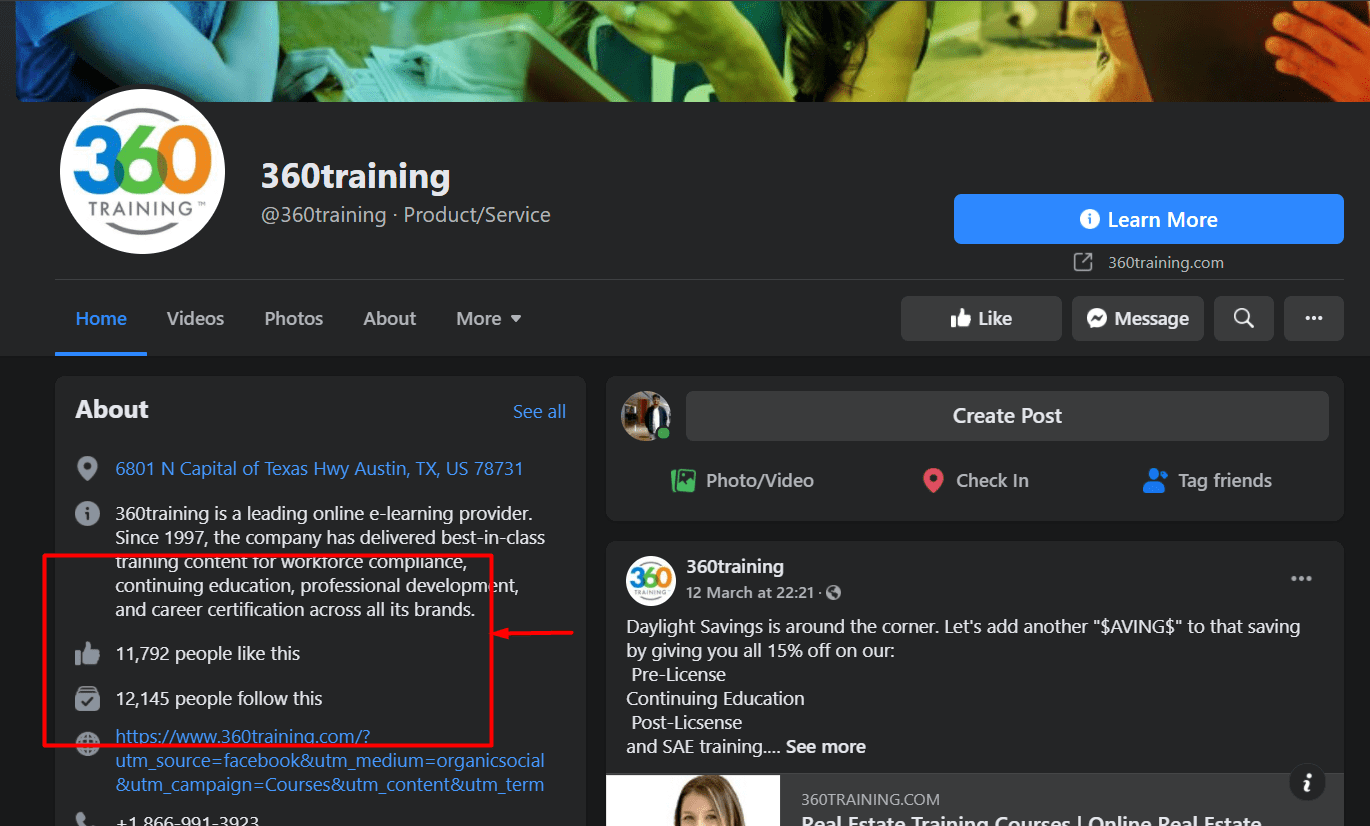This screenshot has height=826, width=1370.
Task: Open the 360training post author name
Action: tap(735, 567)
